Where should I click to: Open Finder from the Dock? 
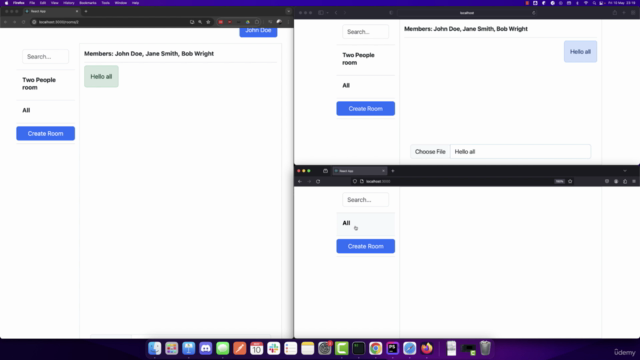(155, 348)
